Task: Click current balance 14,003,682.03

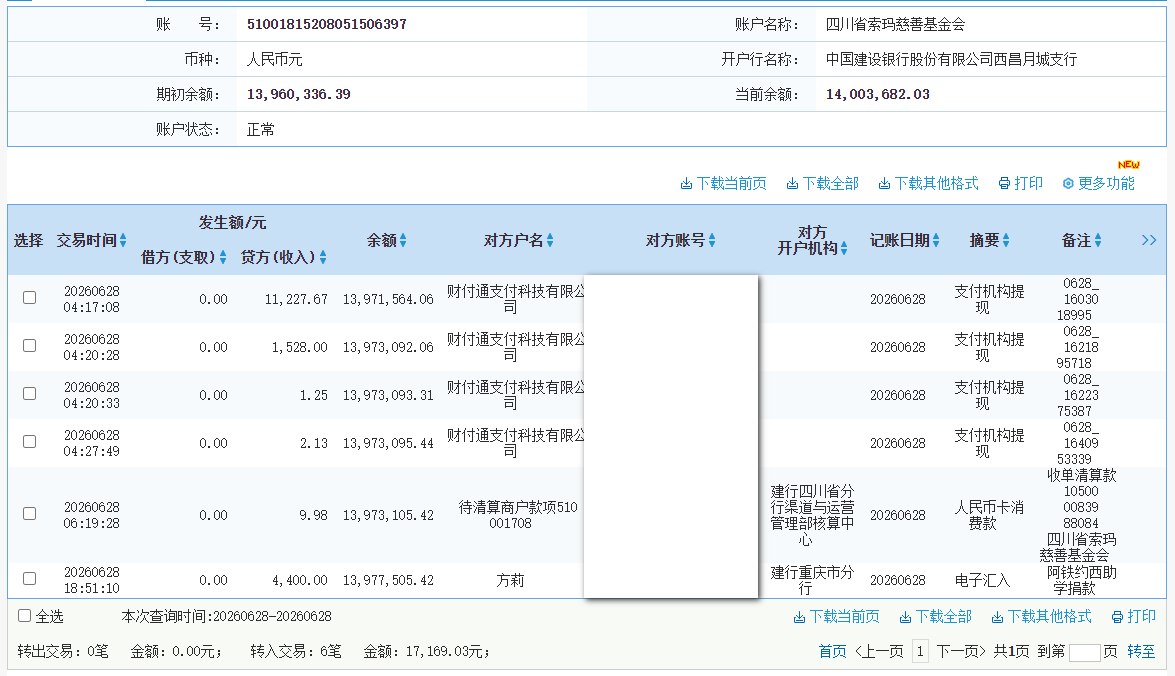Action: coord(878,94)
